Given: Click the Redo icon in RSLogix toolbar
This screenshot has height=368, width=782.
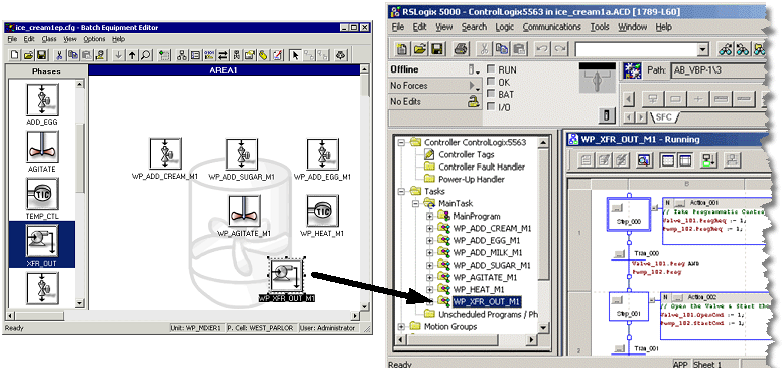Looking at the screenshot, I should tap(560, 49).
